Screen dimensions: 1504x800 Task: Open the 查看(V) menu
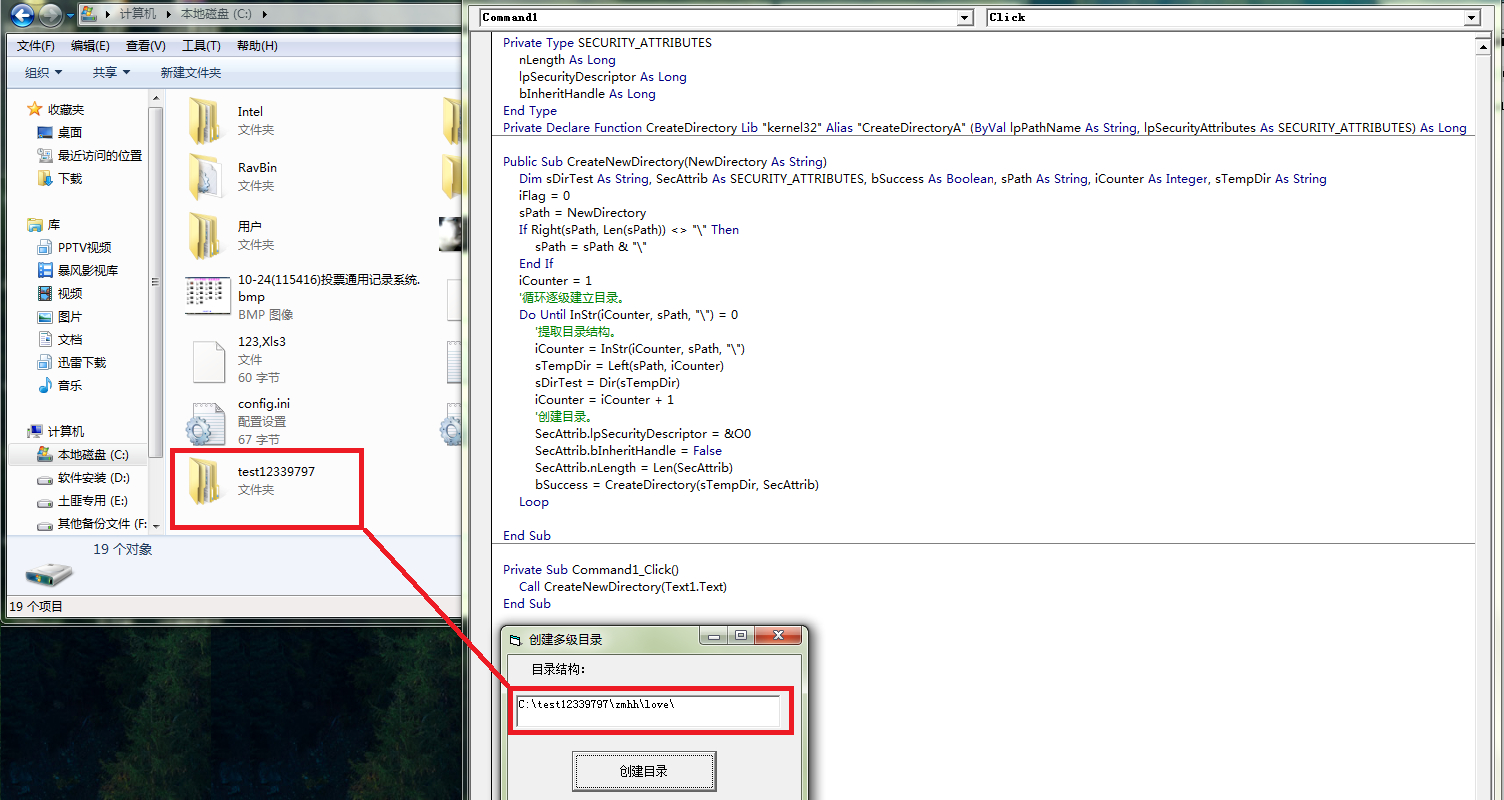coord(146,46)
